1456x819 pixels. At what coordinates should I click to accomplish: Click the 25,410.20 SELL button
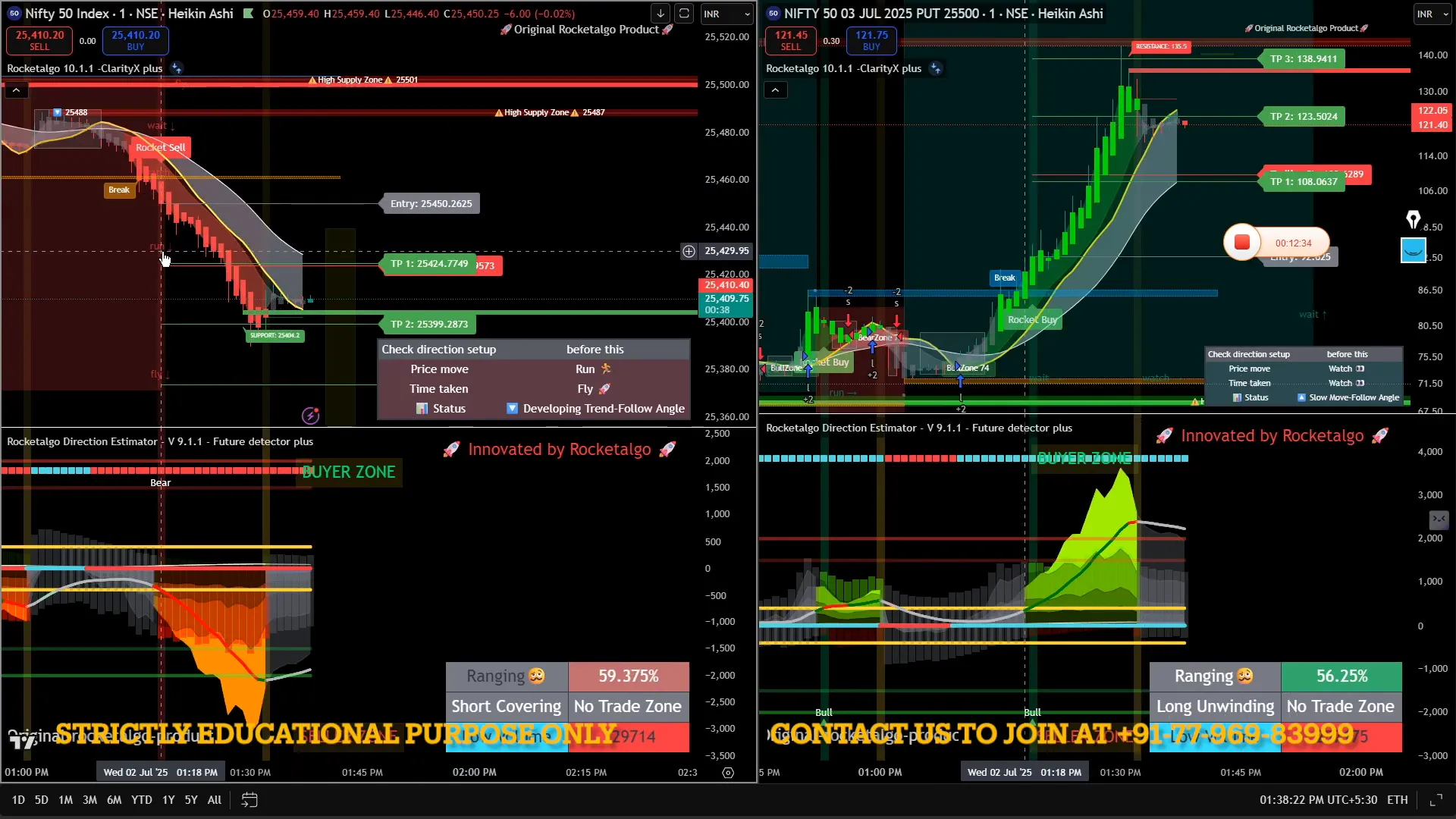point(39,40)
